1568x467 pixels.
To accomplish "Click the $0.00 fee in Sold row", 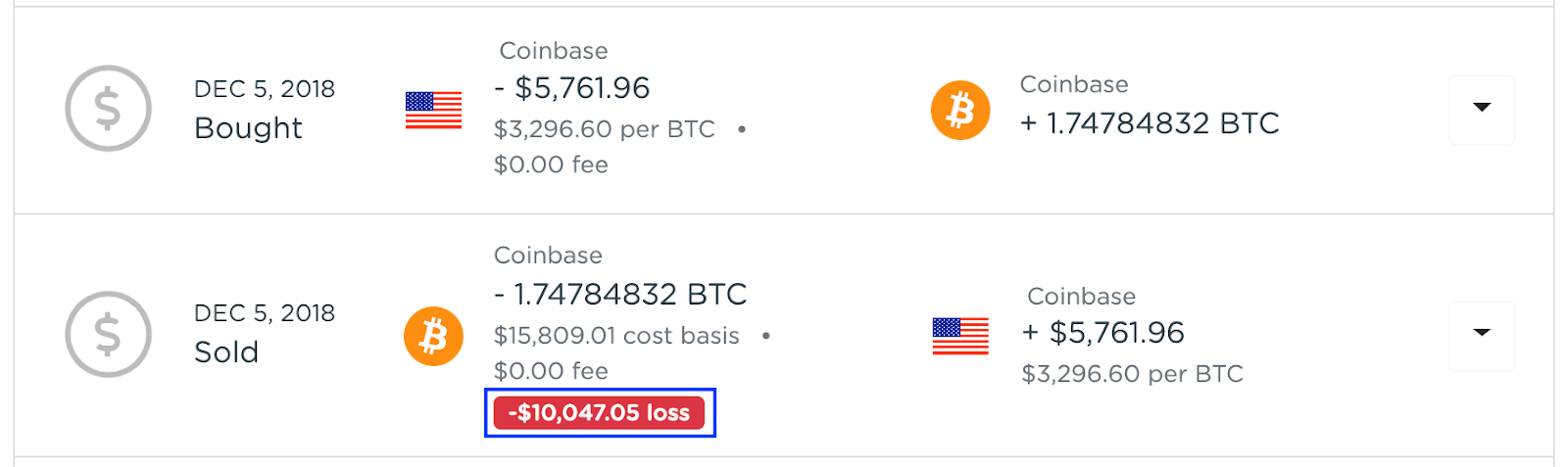I will [551, 371].
